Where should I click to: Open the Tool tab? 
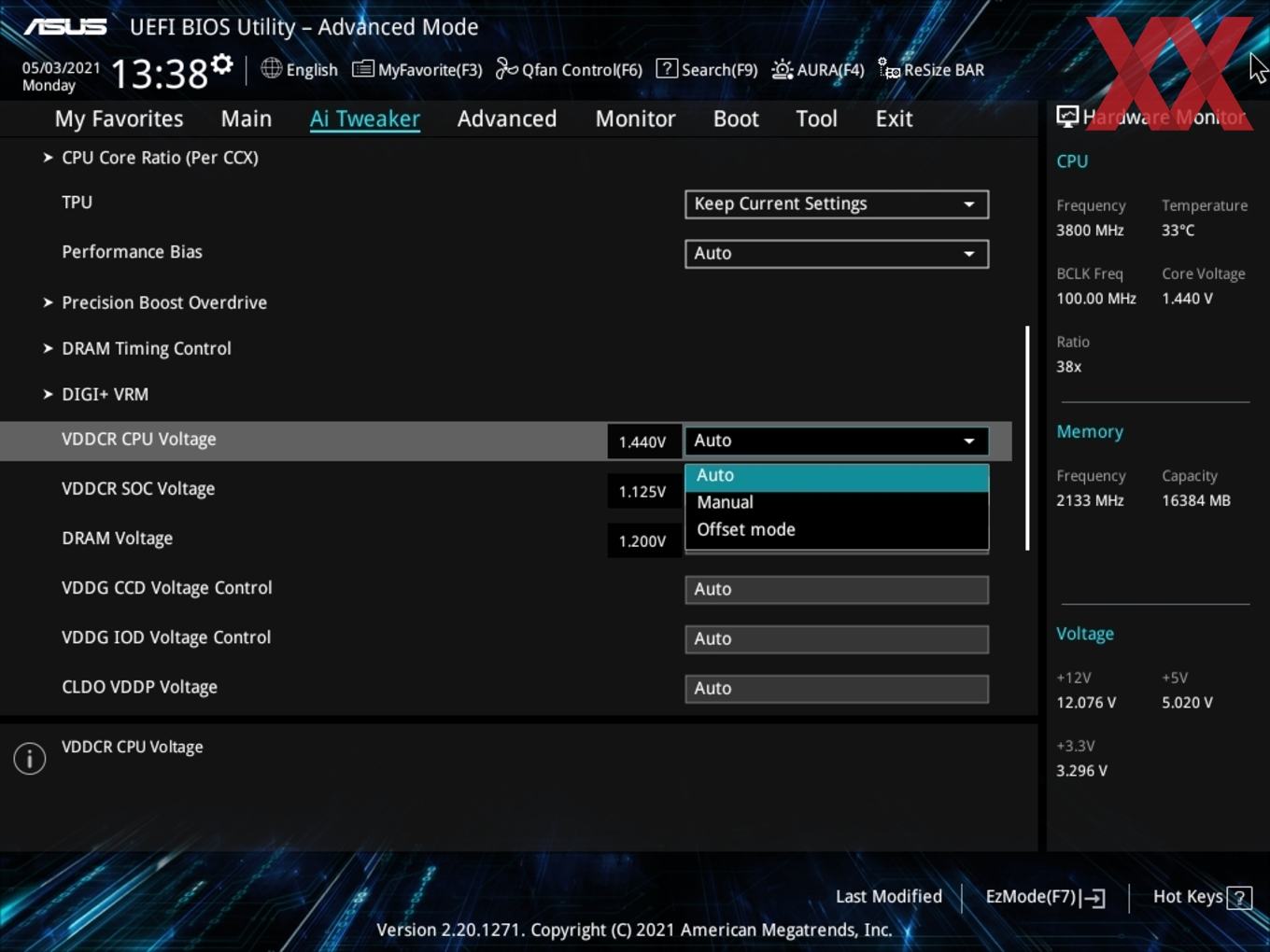816,119
